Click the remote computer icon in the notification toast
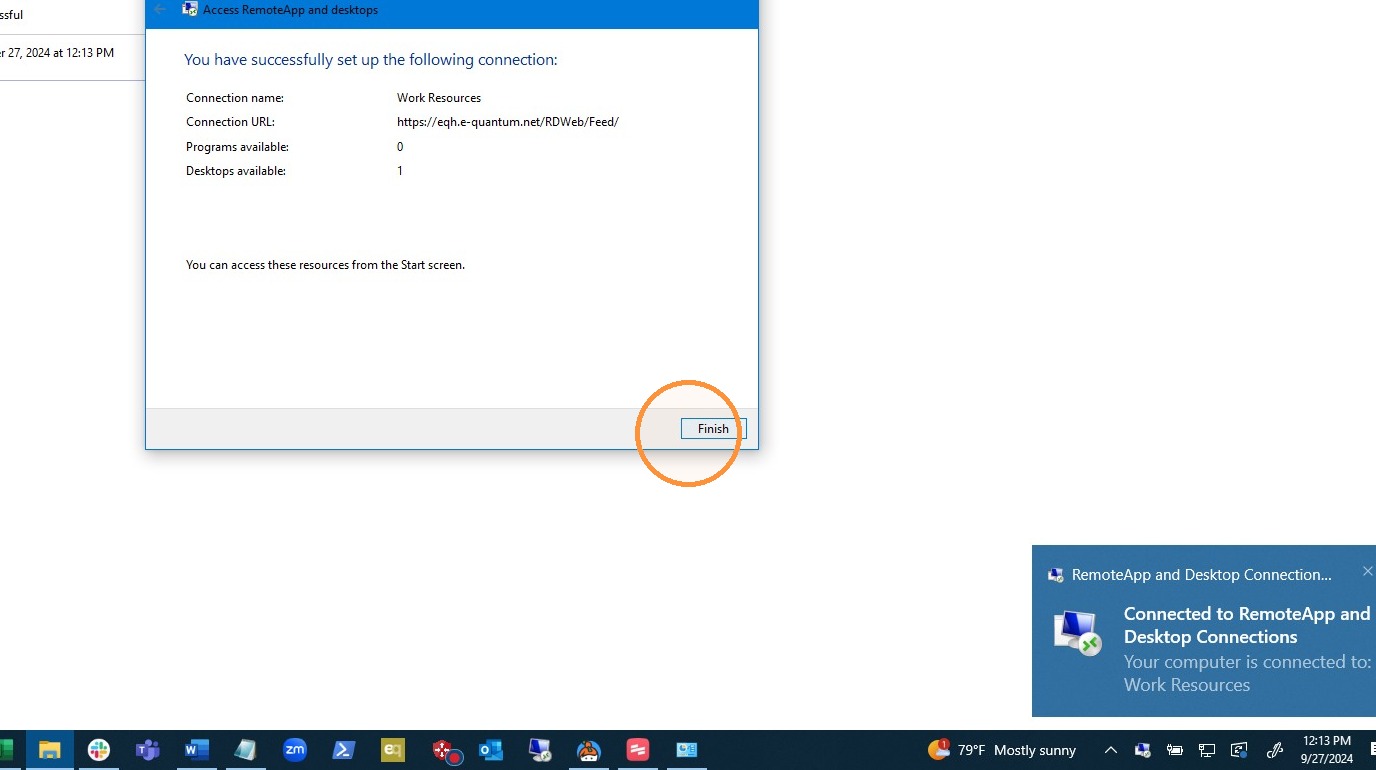The height and width of the screenshot is (770, 1376). (x=1077, y=633)
